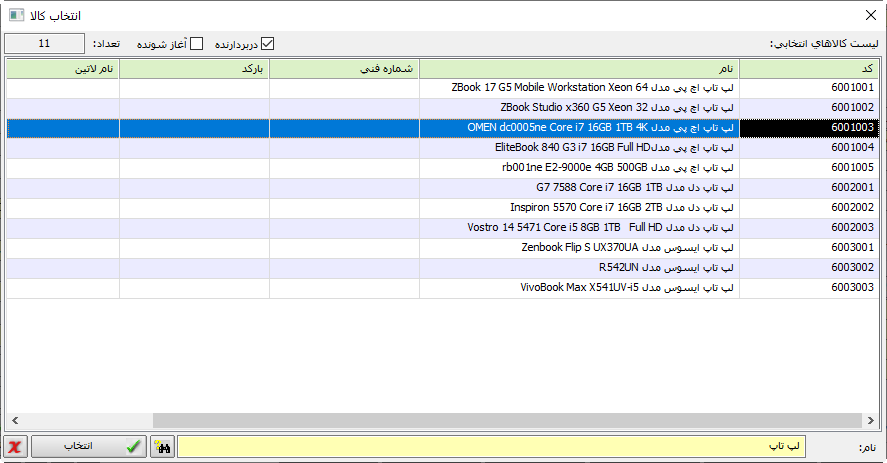Select the R542UN laptop name
The height and width of the screenshot is (463, 887).
coord(579,268)
